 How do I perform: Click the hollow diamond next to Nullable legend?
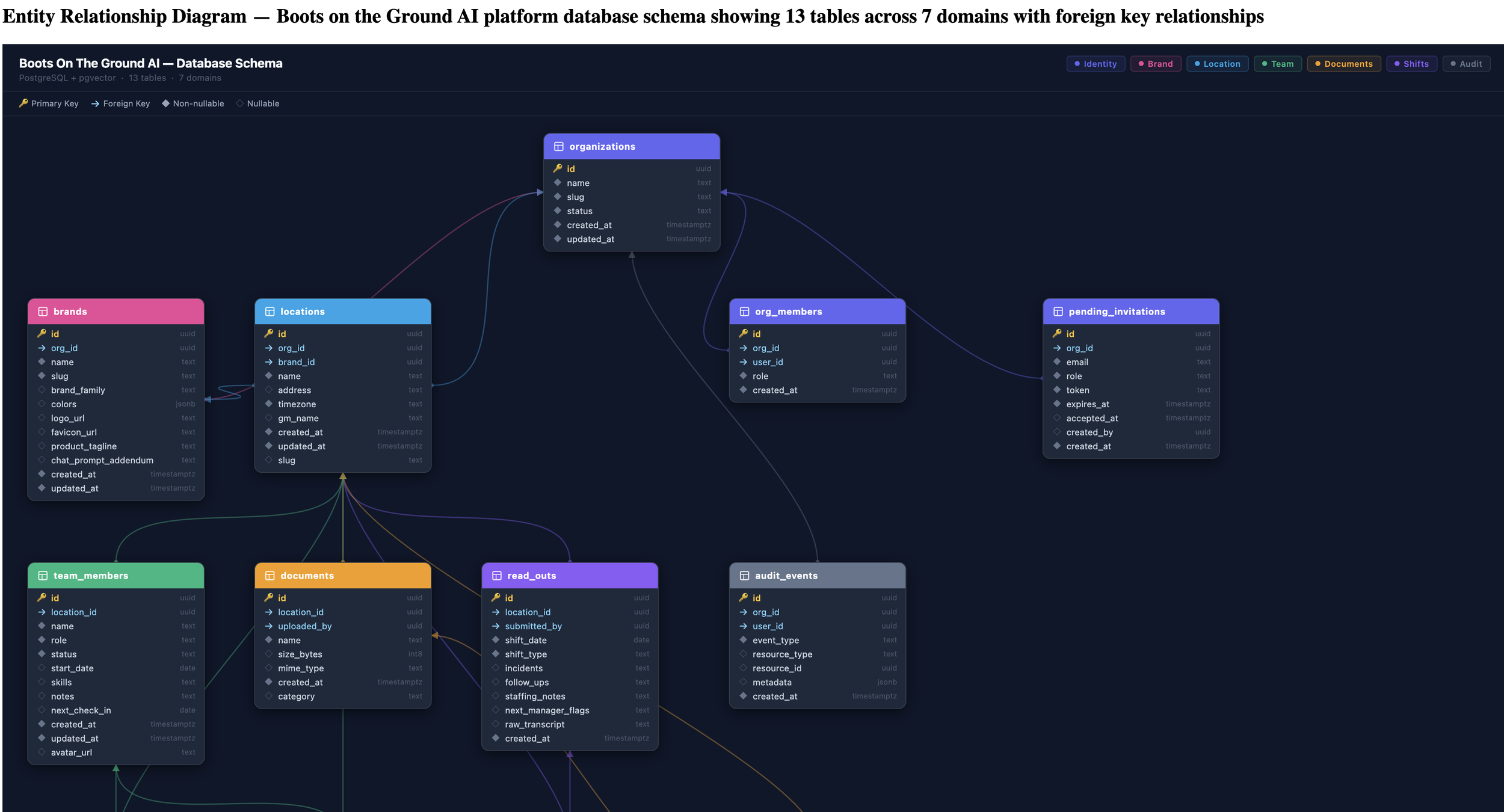point(240,103)
